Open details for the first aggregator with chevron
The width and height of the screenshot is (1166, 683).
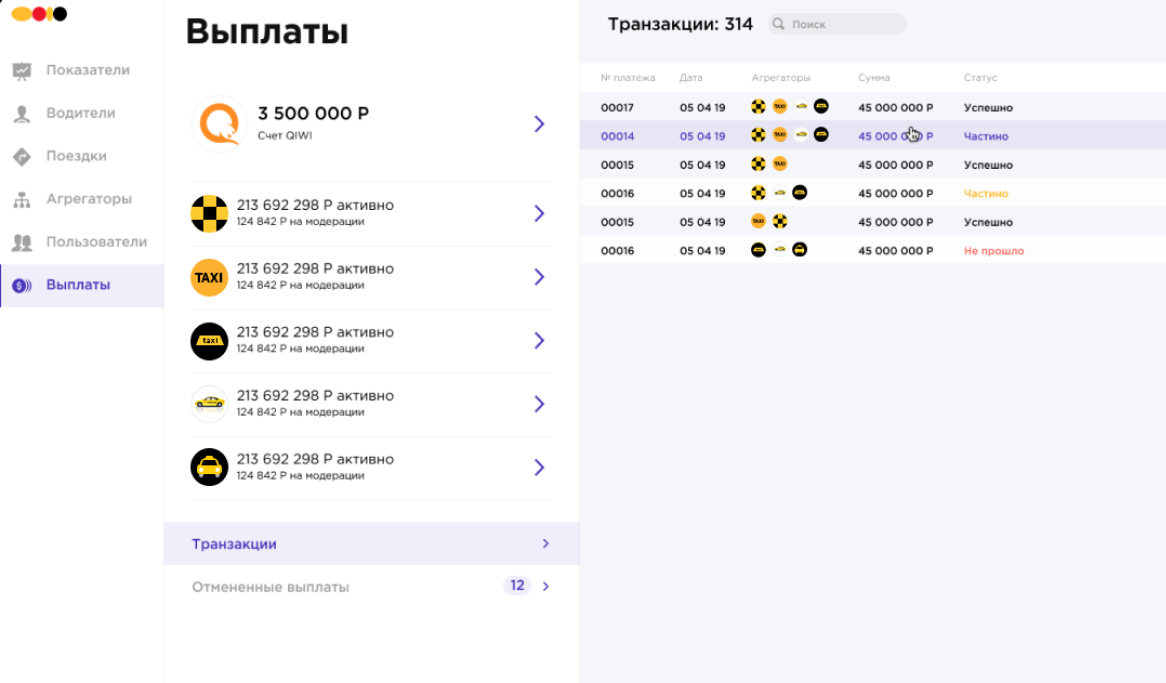coord(539,213)
